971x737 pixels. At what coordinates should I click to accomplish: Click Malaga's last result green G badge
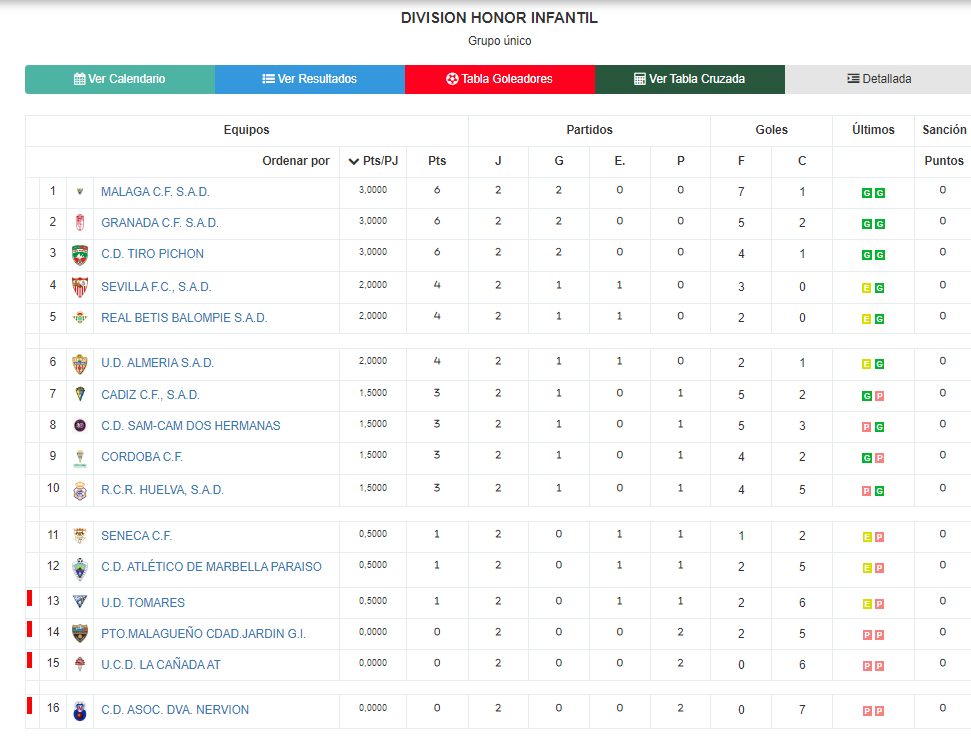coord(879,193)
